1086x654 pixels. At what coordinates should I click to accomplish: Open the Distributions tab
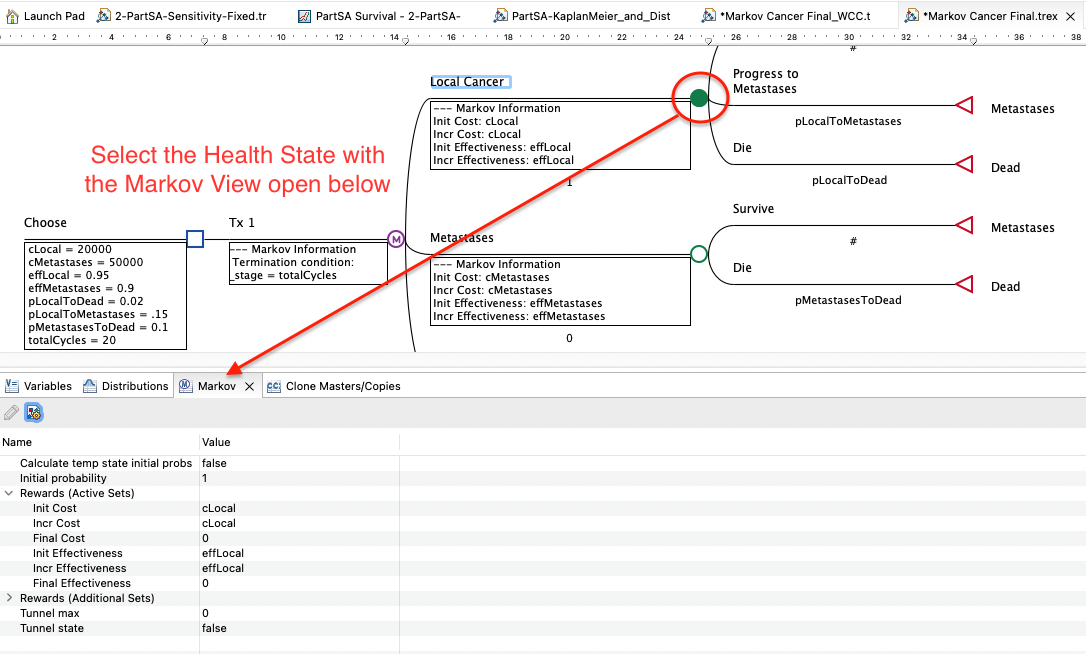pyautogui.click(x=126, y=386)
